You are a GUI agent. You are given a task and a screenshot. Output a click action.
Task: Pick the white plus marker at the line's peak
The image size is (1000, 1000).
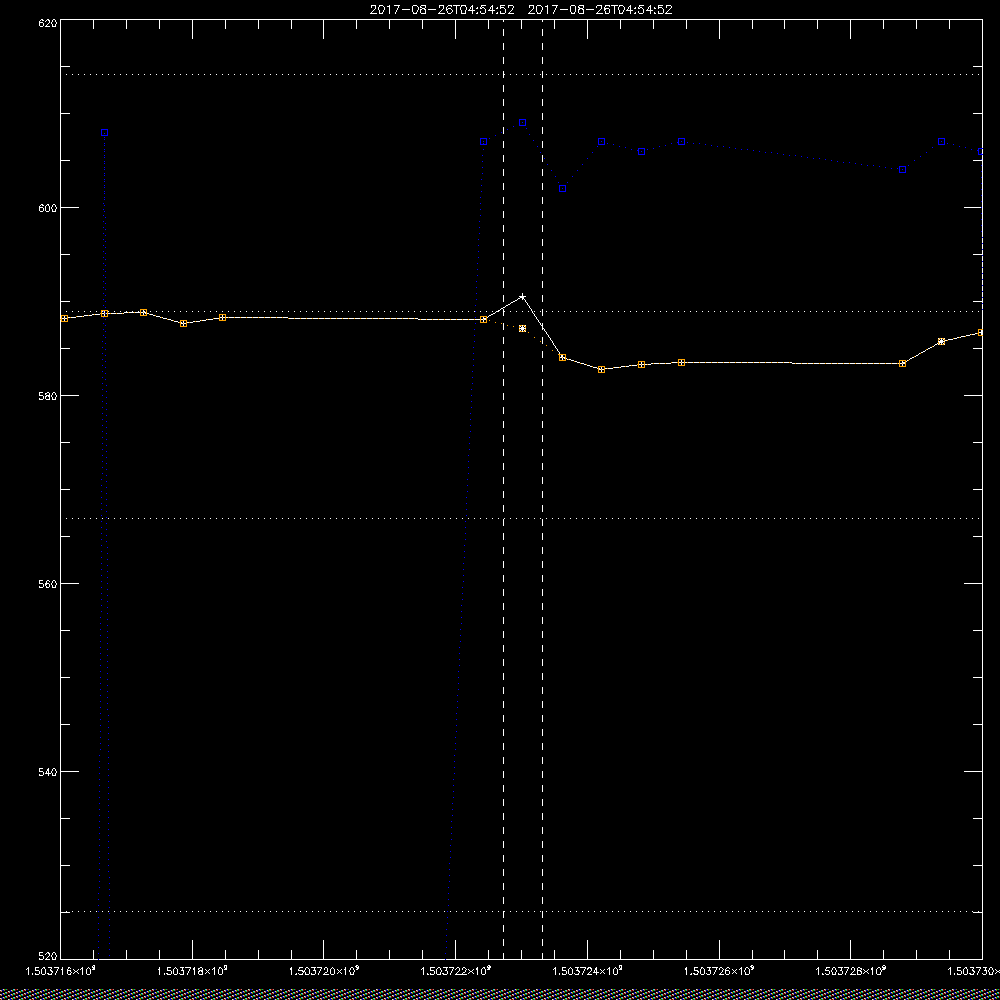pos(522,297)
